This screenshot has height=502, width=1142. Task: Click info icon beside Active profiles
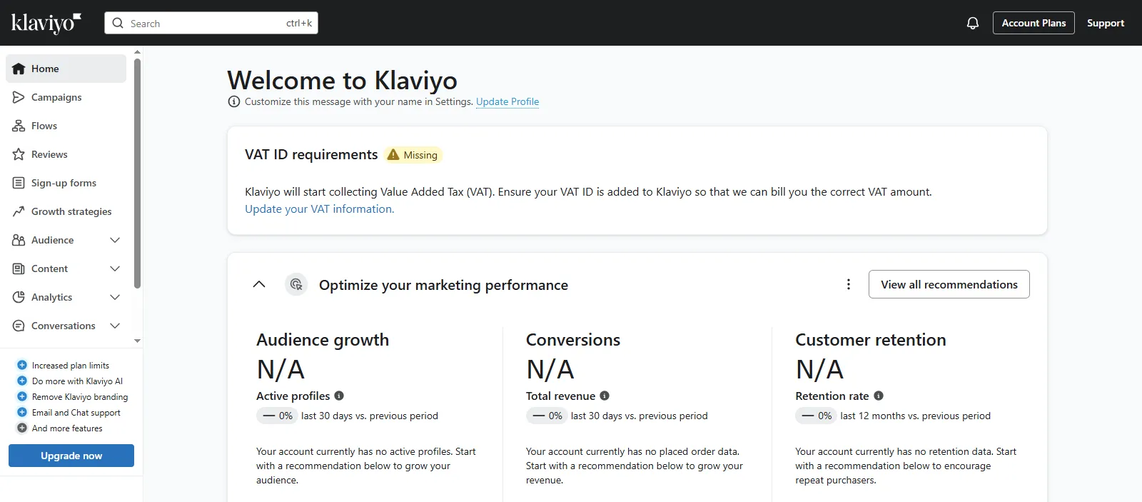click(x=339, y=396)
